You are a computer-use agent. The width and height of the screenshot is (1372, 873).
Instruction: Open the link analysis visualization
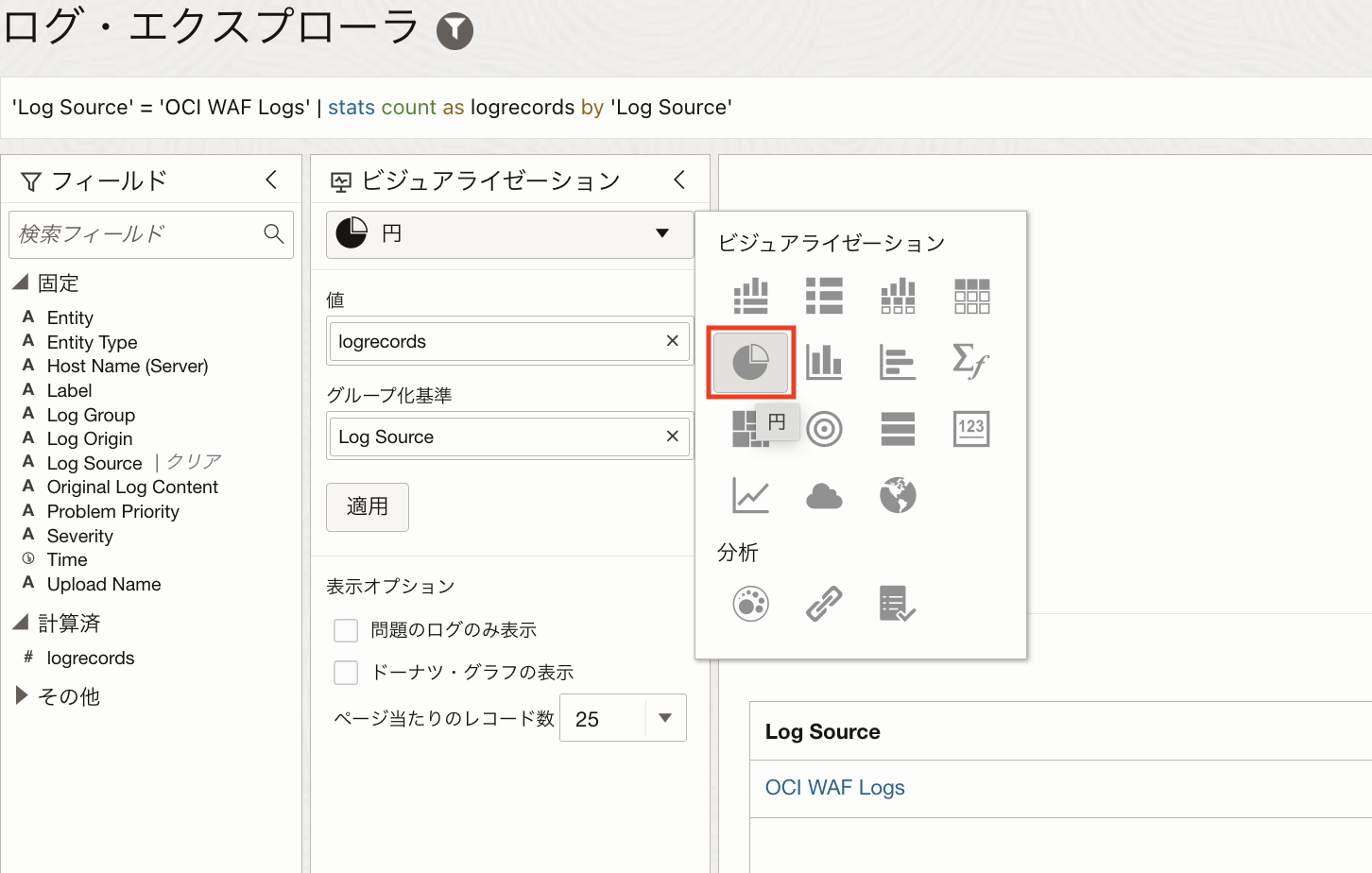[x=824, y=604]
